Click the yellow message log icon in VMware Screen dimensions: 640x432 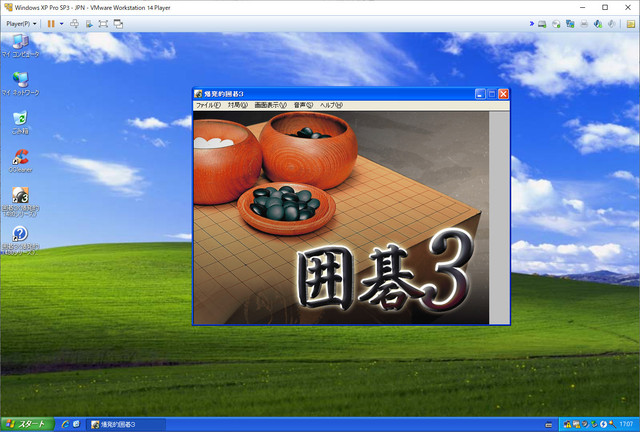coord(631,24)
